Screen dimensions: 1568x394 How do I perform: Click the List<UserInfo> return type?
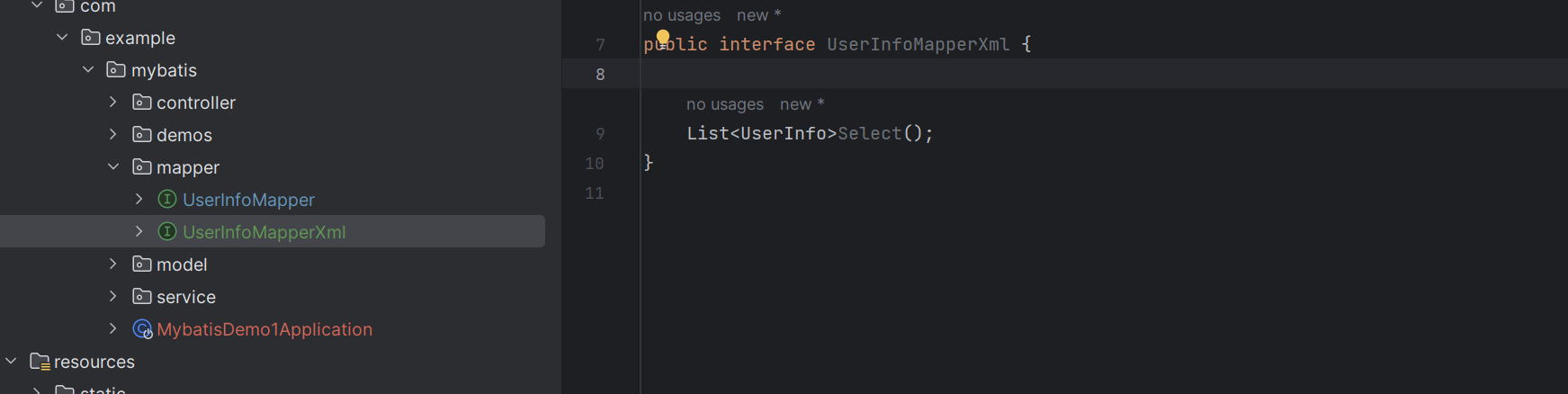point(762,133)
